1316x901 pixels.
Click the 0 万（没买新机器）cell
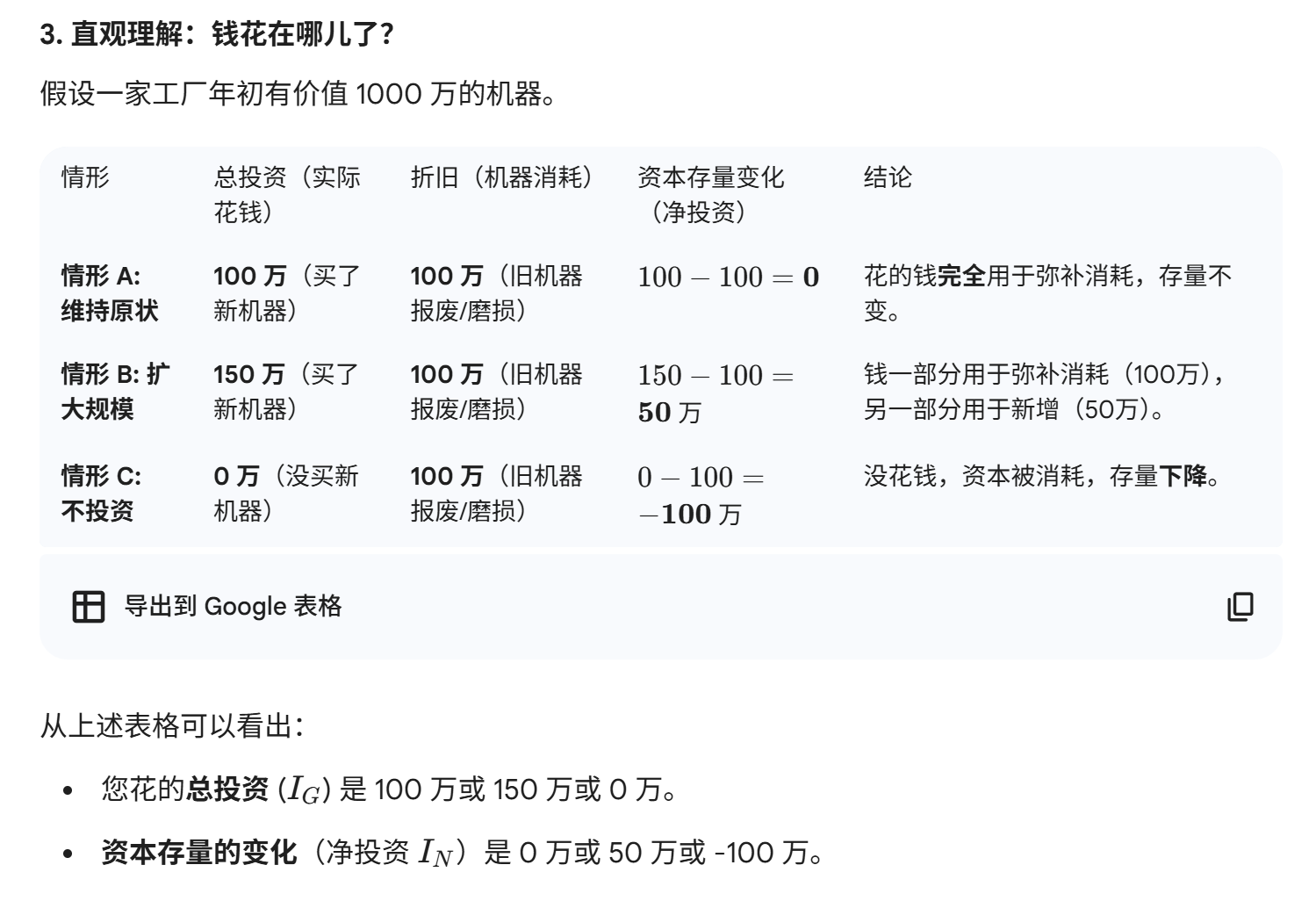pos(285,493)
